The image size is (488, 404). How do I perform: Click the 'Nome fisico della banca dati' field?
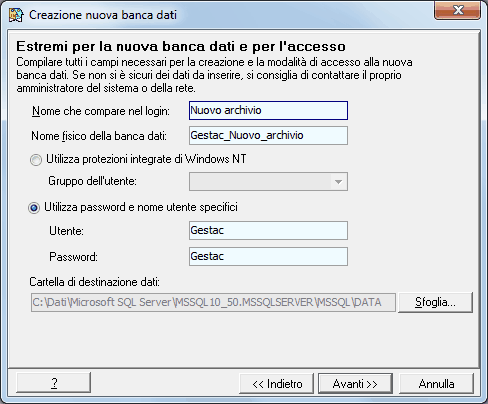[268, 135]
